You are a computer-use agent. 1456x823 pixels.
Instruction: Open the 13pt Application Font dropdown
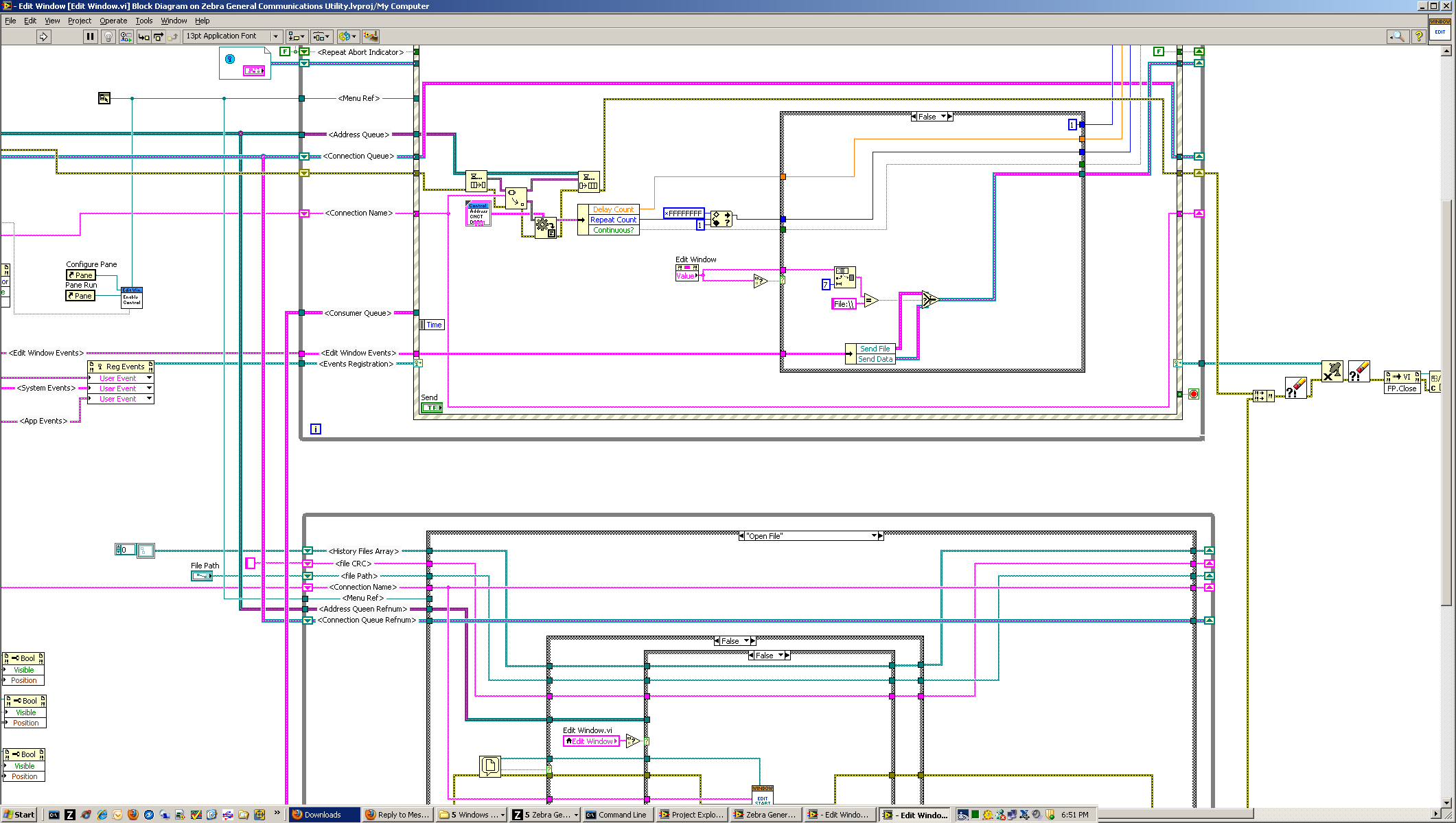pos(233,36)
